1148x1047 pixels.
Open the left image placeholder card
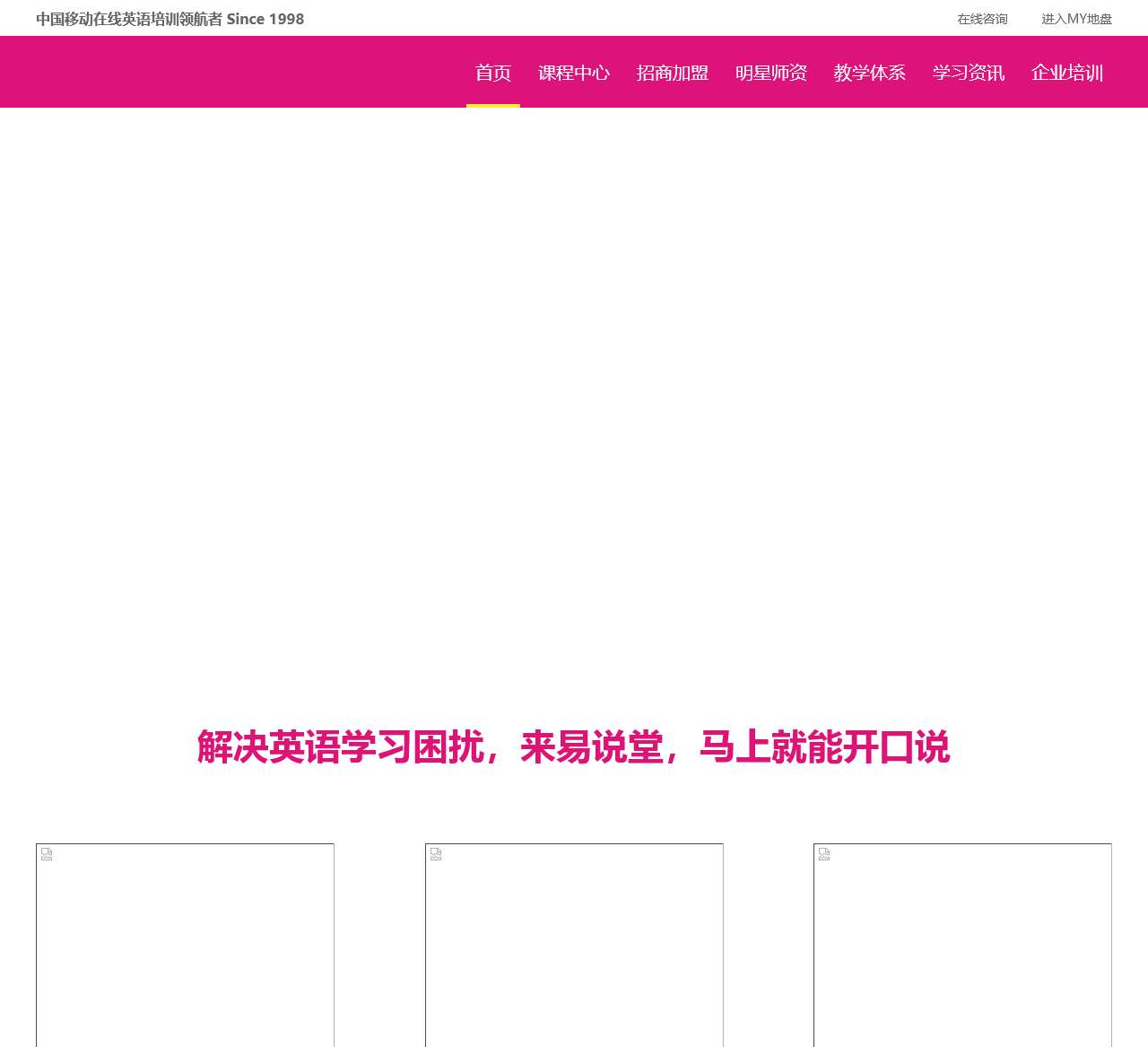(185, 951)
